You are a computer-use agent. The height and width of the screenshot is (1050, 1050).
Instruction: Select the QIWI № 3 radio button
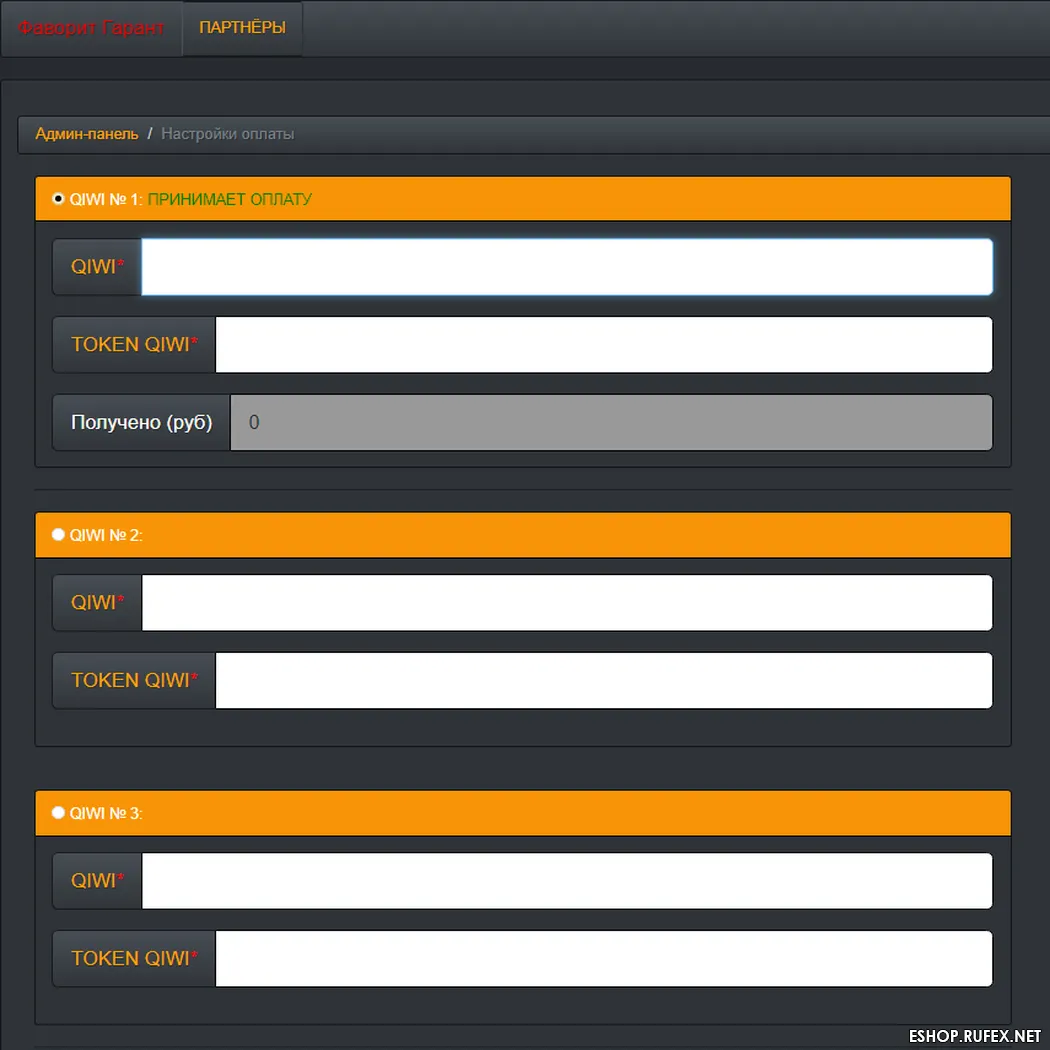58,813
